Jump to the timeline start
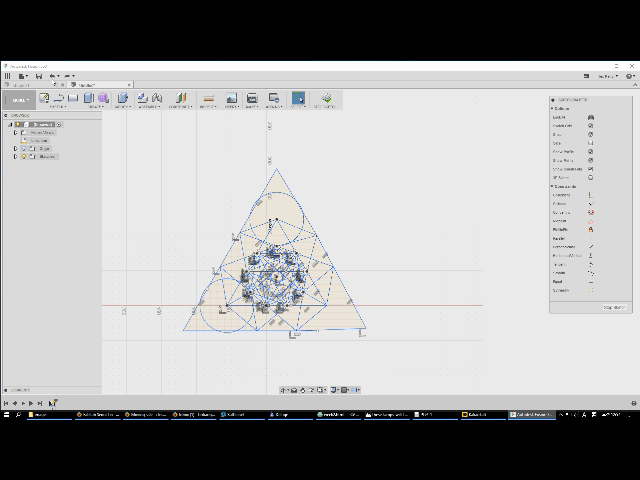This screenshot has width=640, height=480. coord(6,403)
